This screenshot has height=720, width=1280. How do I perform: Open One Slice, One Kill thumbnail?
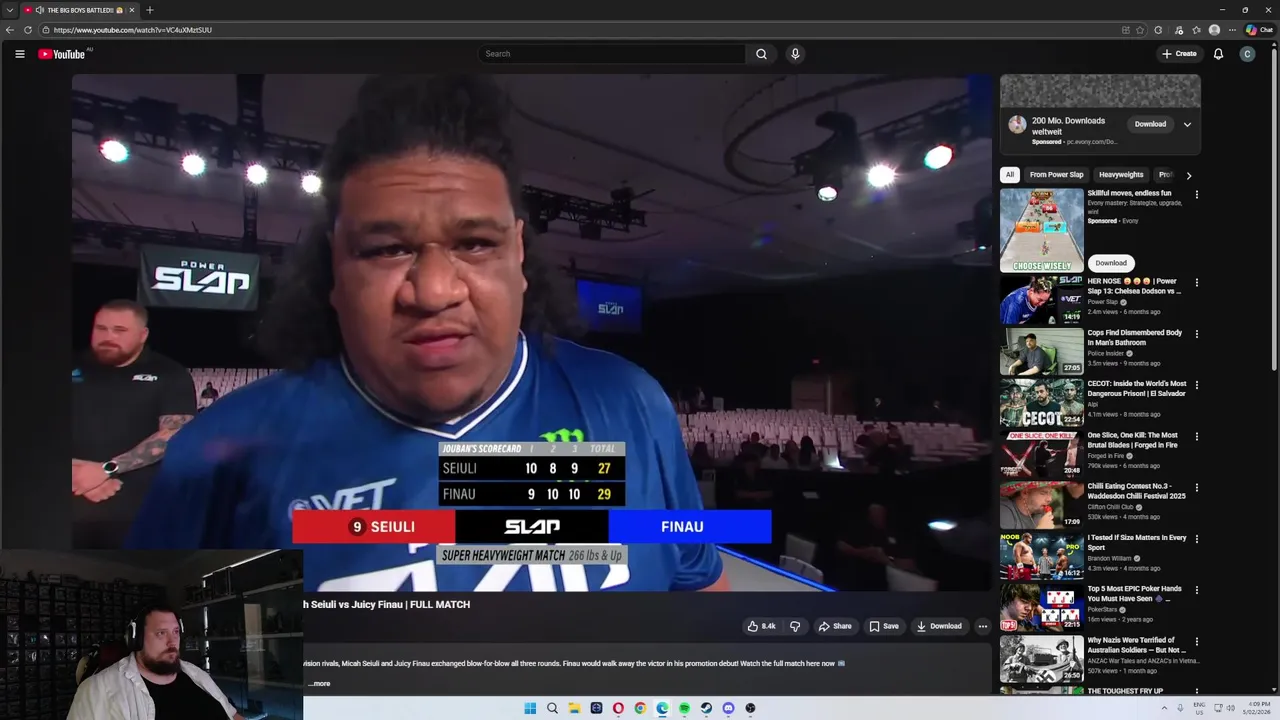[x=1042, y=454]
